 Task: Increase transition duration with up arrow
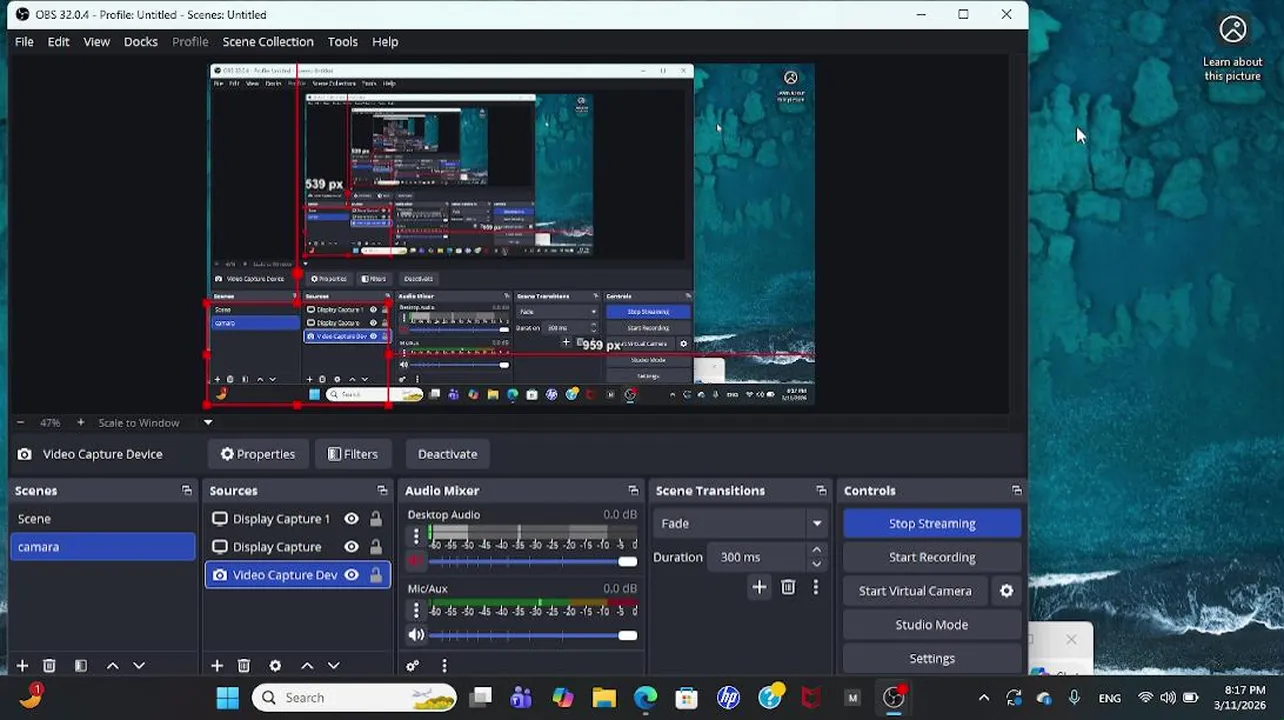point(816,551)
